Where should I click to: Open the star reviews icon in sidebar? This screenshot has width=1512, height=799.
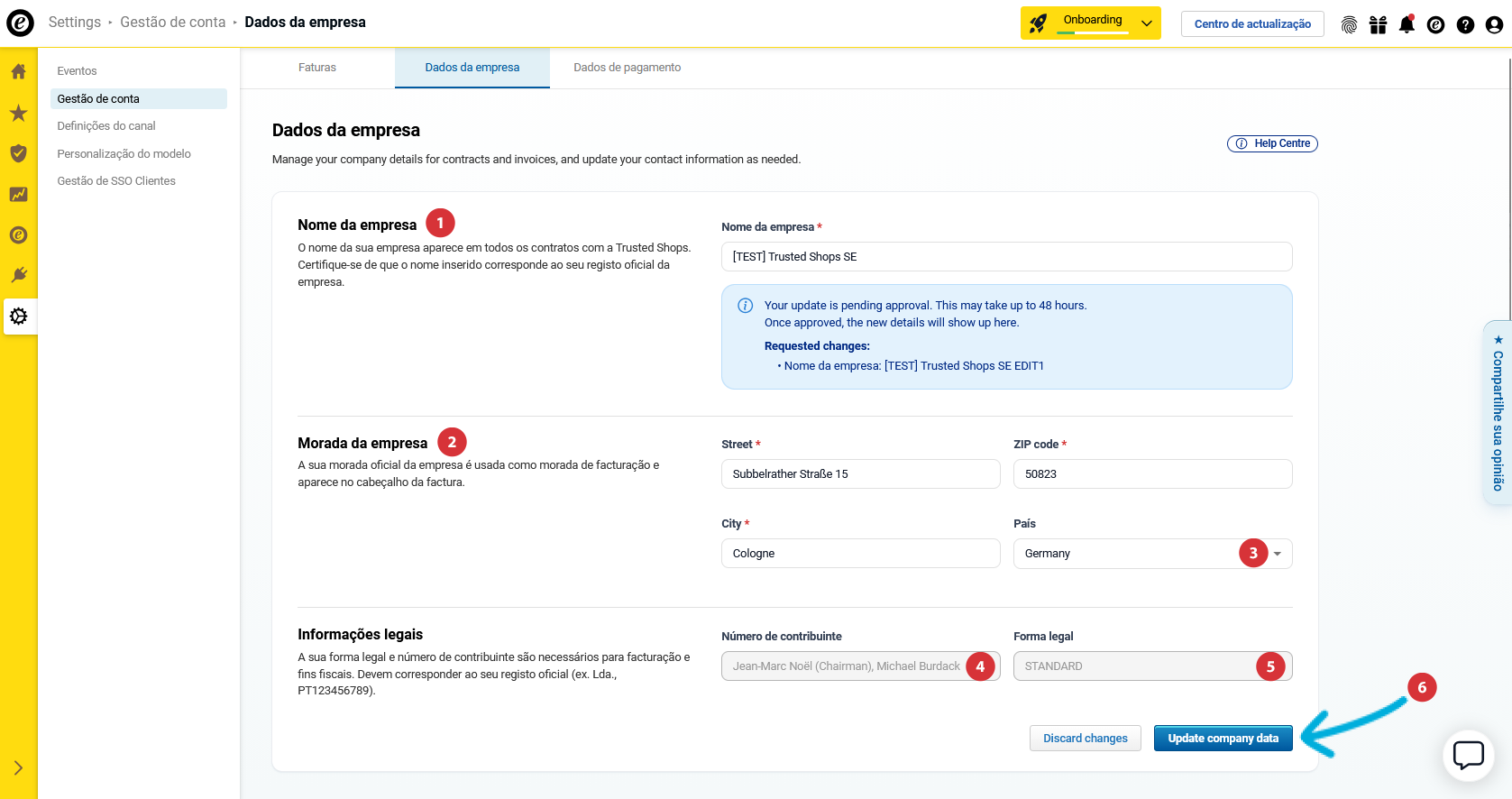coord(18,113)
